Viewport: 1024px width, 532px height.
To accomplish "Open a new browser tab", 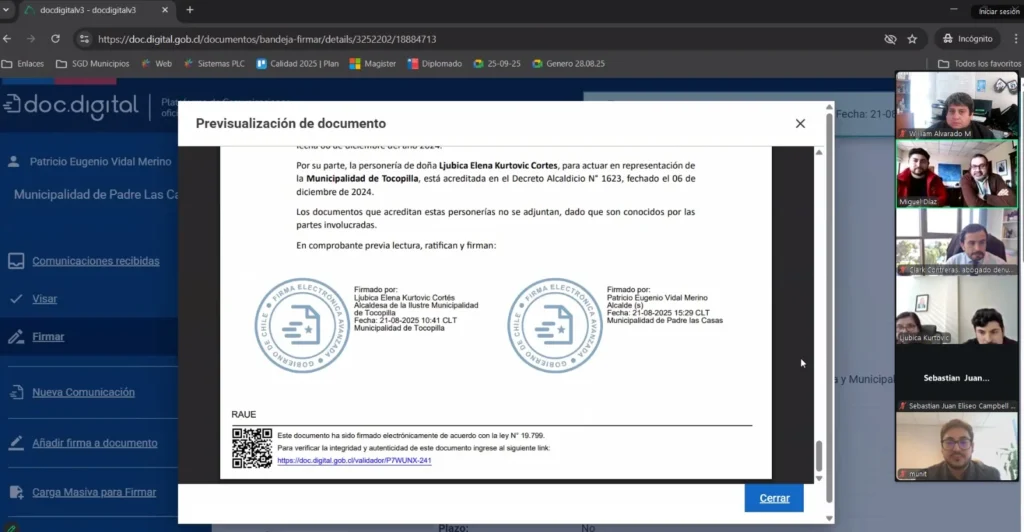I will [x=190, y=10].
